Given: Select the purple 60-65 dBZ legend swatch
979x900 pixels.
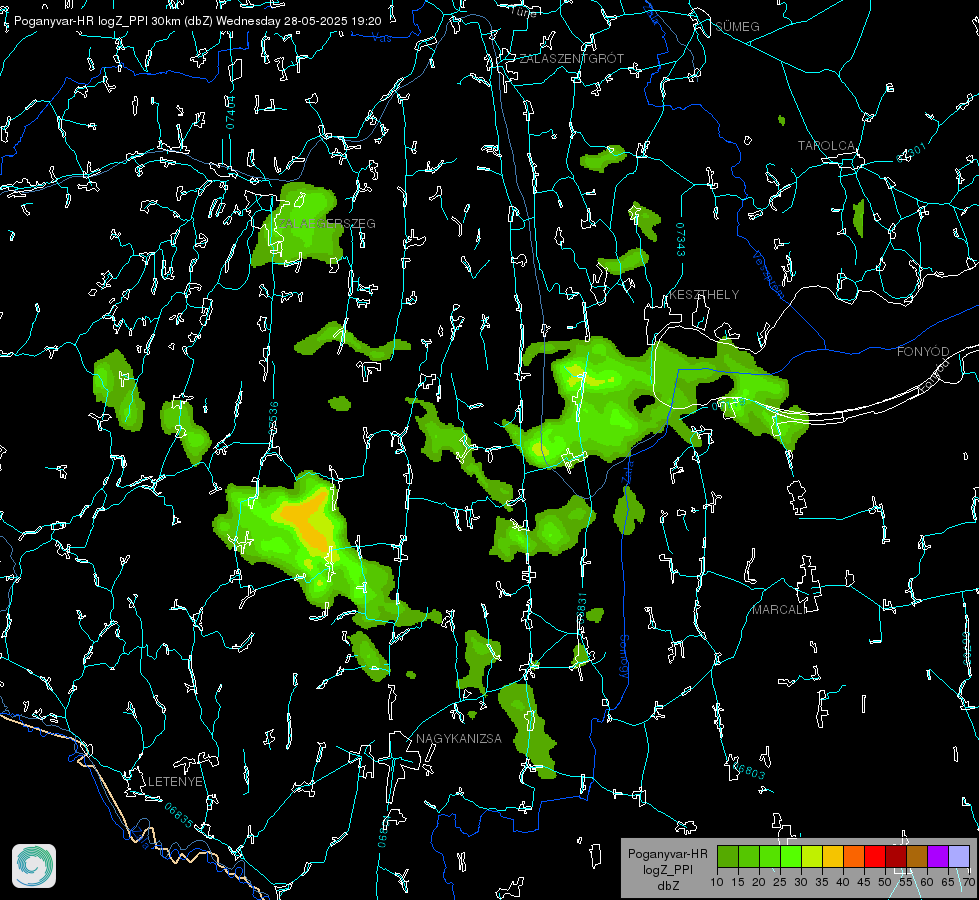Looking at the screenshot, I should pyautogui.click(x=938, y=856).
